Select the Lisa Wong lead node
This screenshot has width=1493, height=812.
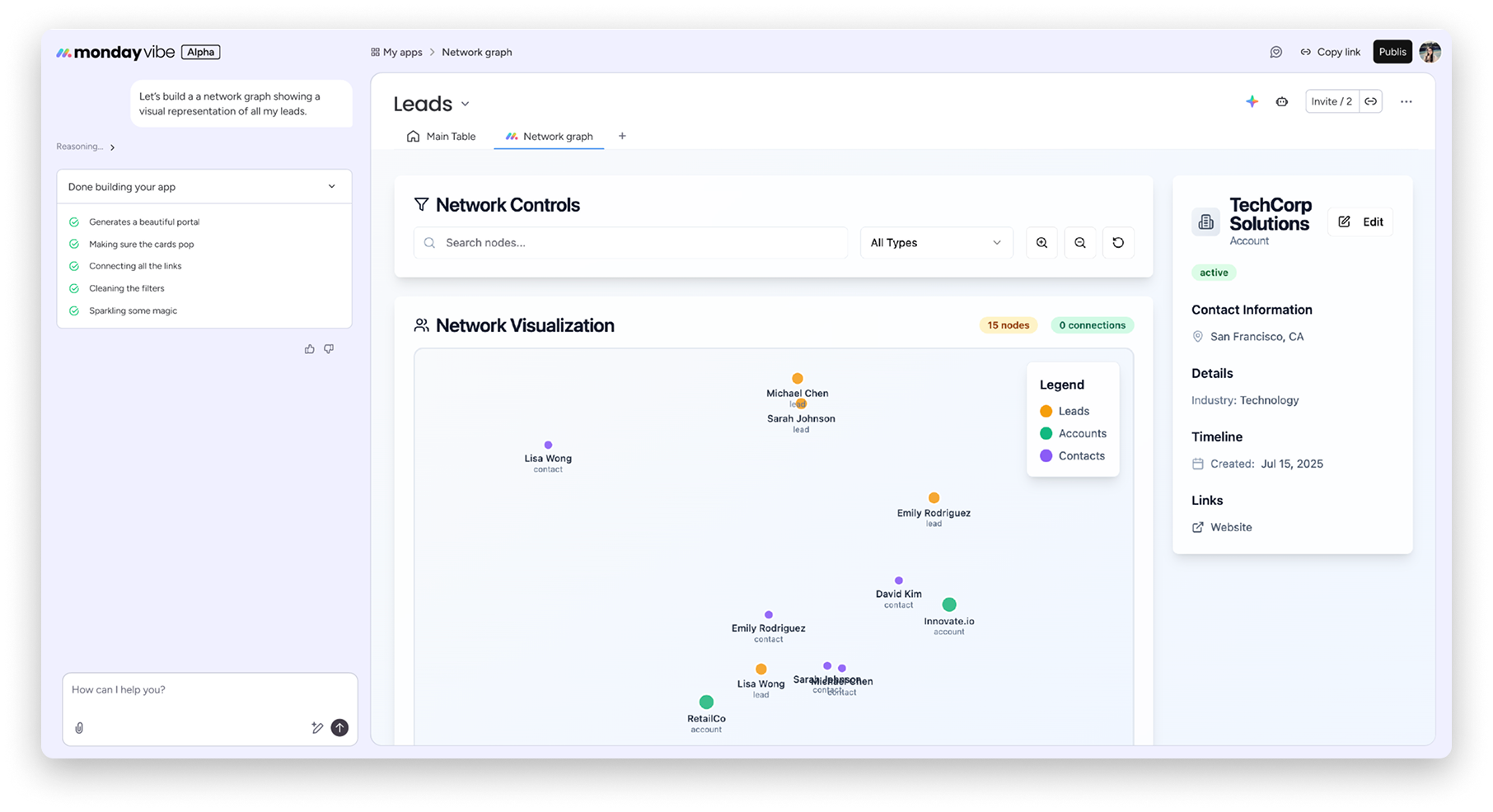tap(761, 670)
